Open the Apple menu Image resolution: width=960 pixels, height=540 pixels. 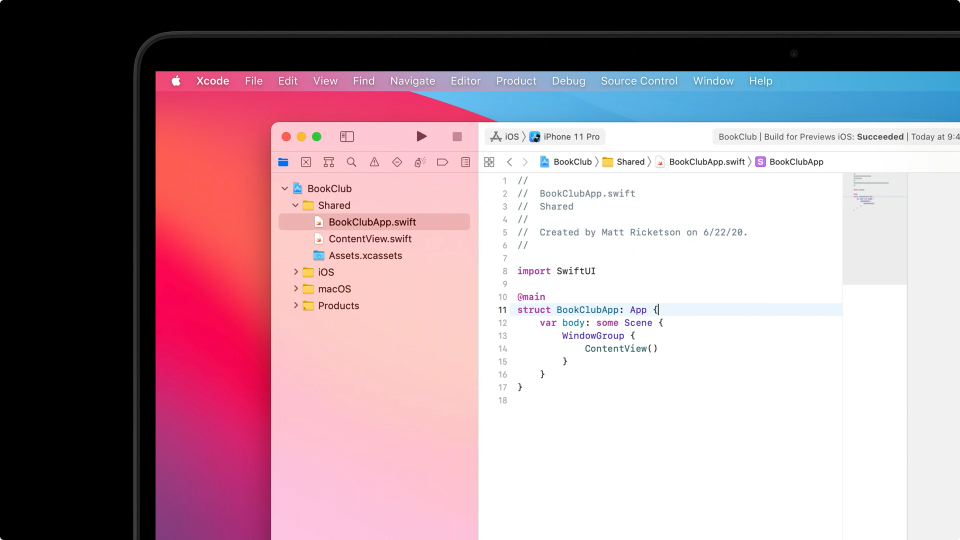(x=176, y=81)
